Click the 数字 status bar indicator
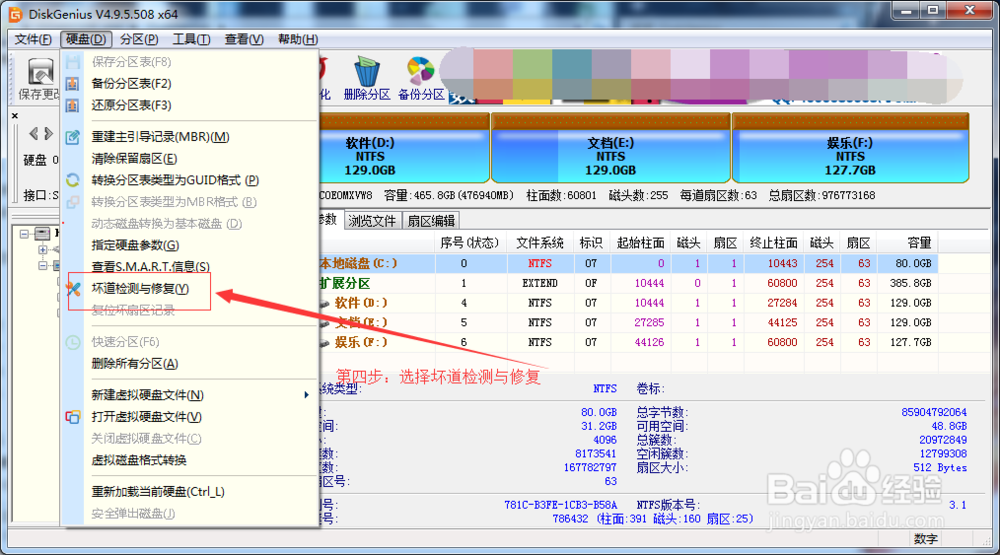Screen dimensions: 1000x555 click(x=925, y=539)
